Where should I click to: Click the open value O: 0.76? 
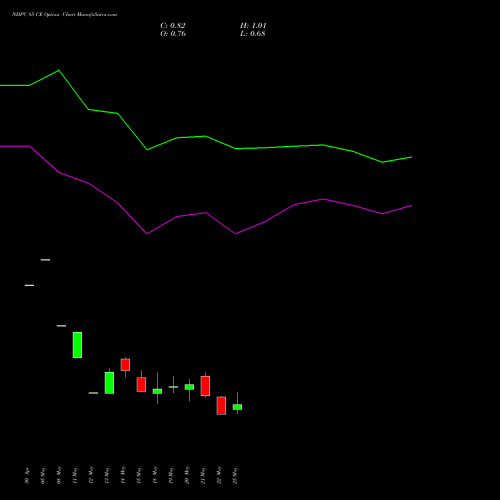pos(173,34)
